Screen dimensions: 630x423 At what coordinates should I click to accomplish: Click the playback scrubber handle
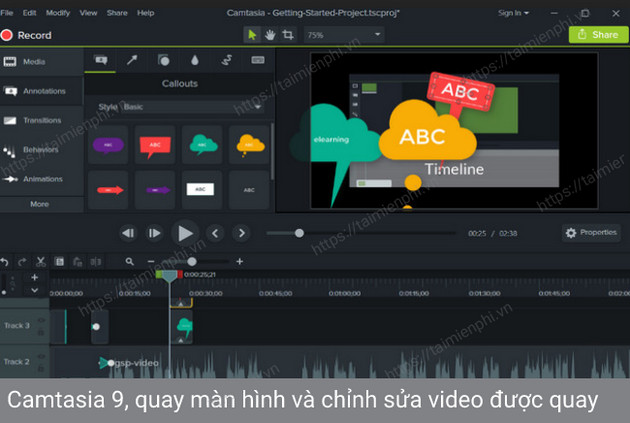click(299, 233)
